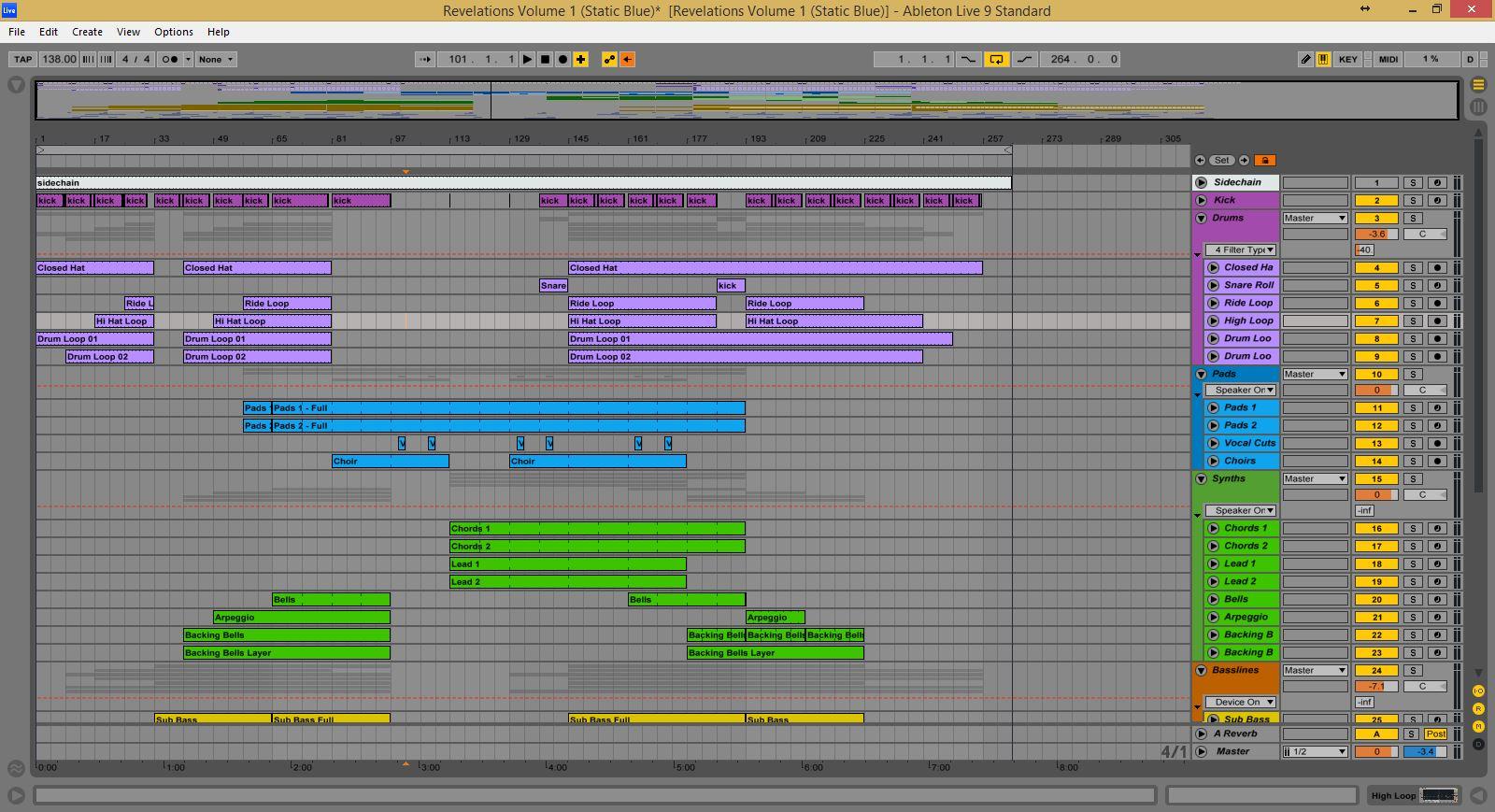Solo the Kick track

tap(1413, 200)
